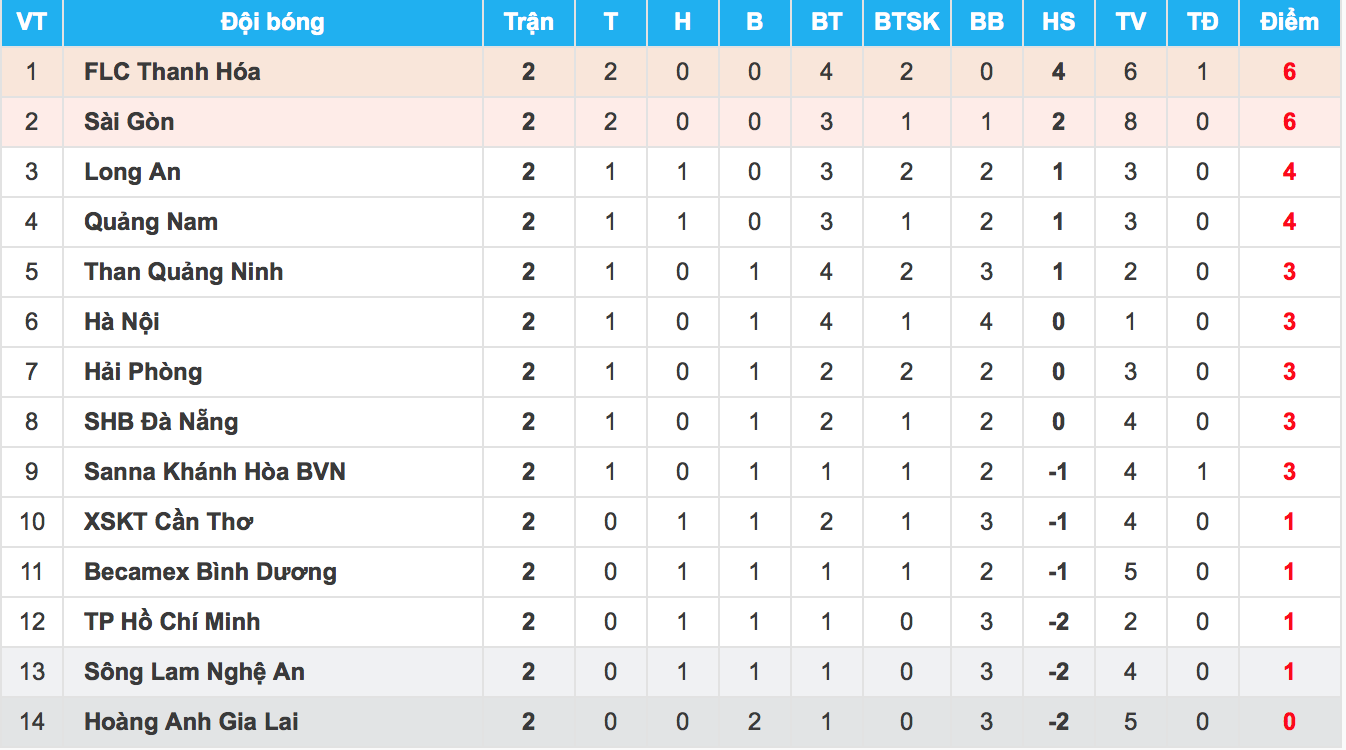Open Becamex Bình Dương team entry

pos(210,572)
